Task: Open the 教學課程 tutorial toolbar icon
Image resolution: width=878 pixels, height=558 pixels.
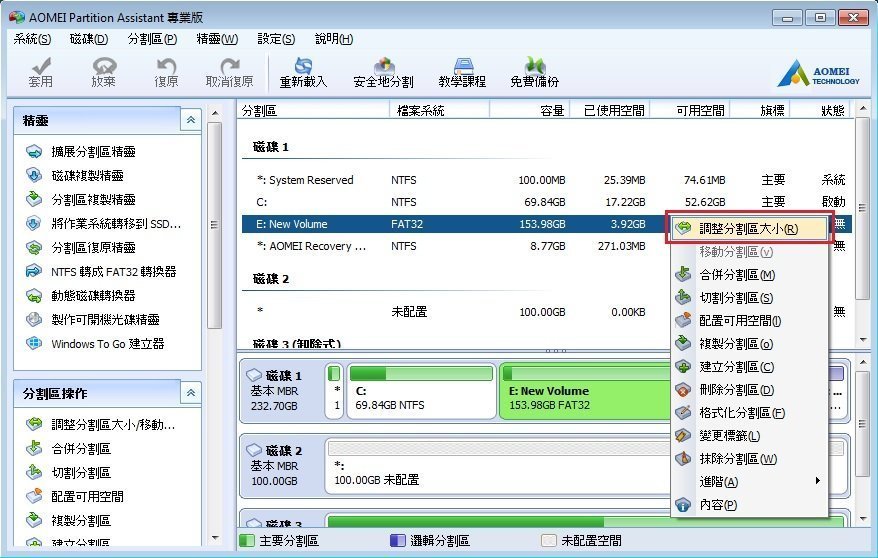Action: (463, 73)
